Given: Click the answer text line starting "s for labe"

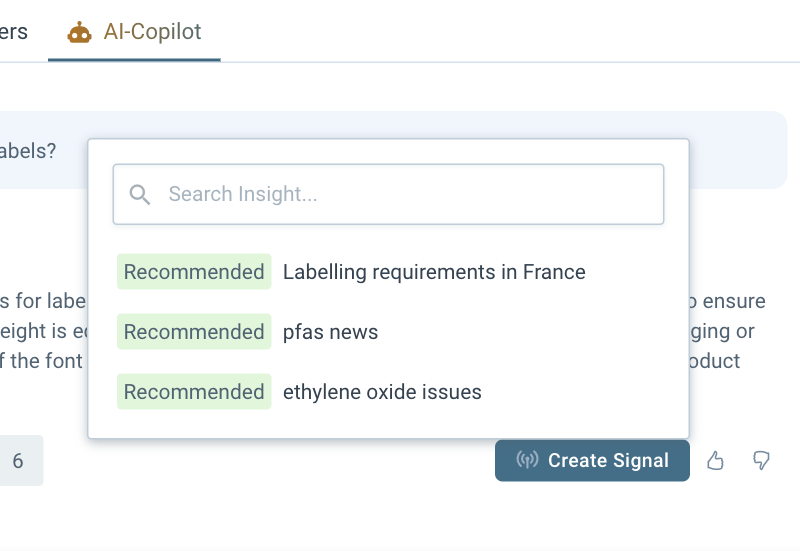Looking at the screenshot, I should pyautogui.click(x=44, y=301).
